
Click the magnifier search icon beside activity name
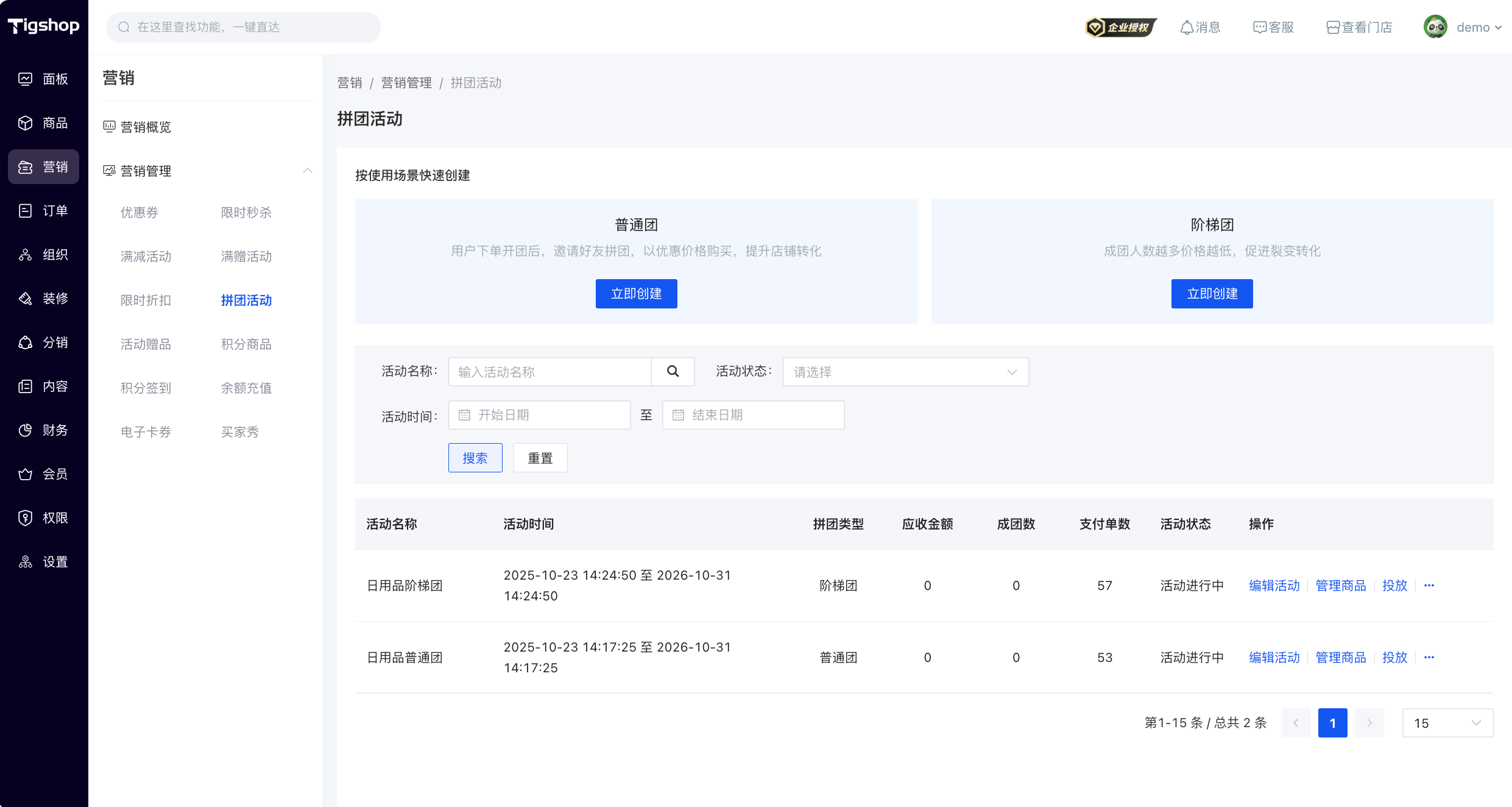click(673, 371)
